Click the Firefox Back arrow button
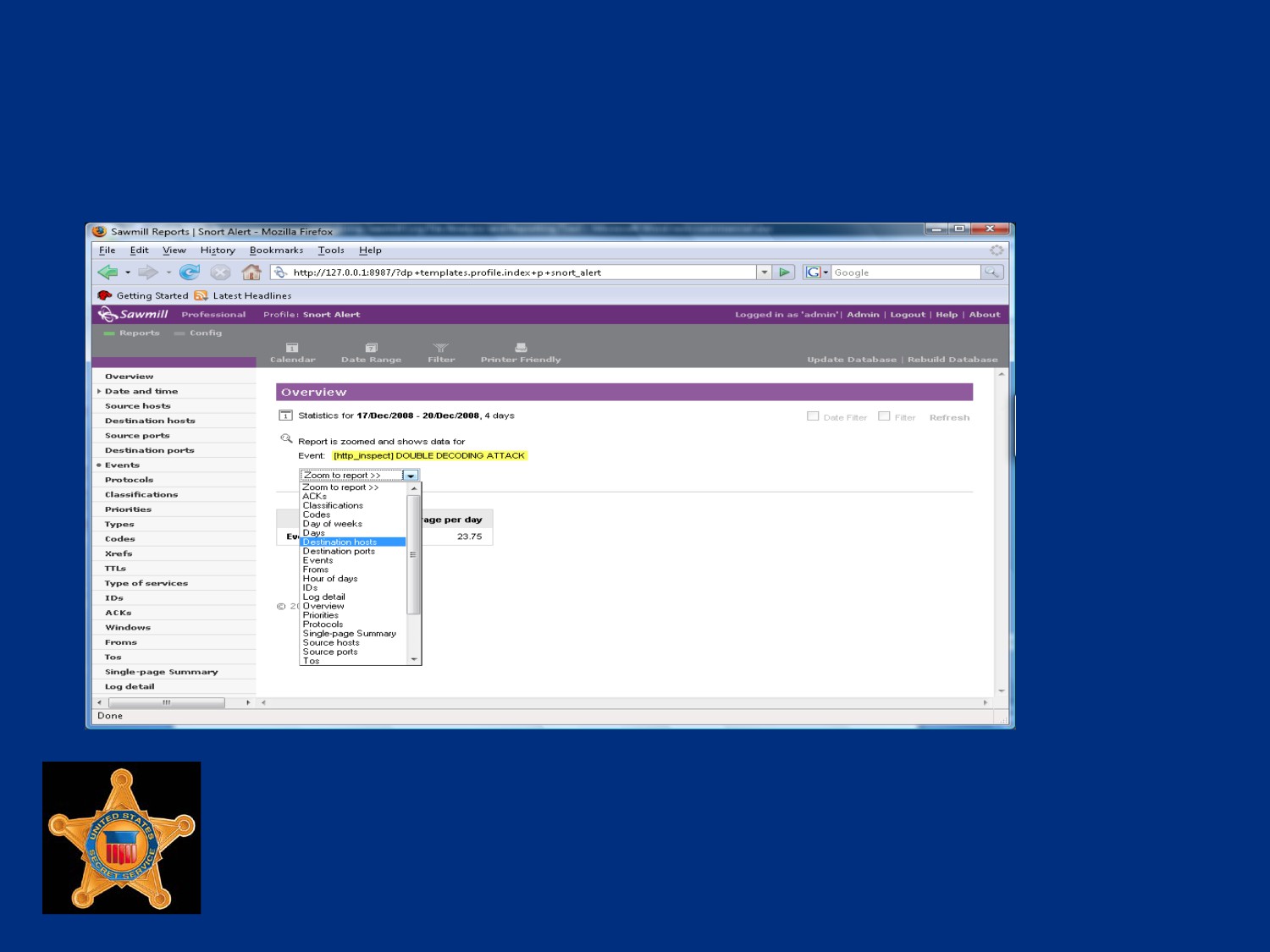The width and height of the screenshot is (1270, 952). [108, 272]
